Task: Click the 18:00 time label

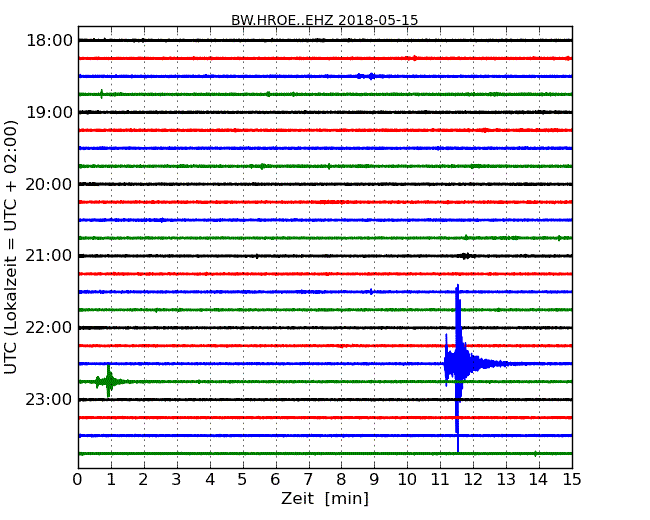Action: (49, 41)
